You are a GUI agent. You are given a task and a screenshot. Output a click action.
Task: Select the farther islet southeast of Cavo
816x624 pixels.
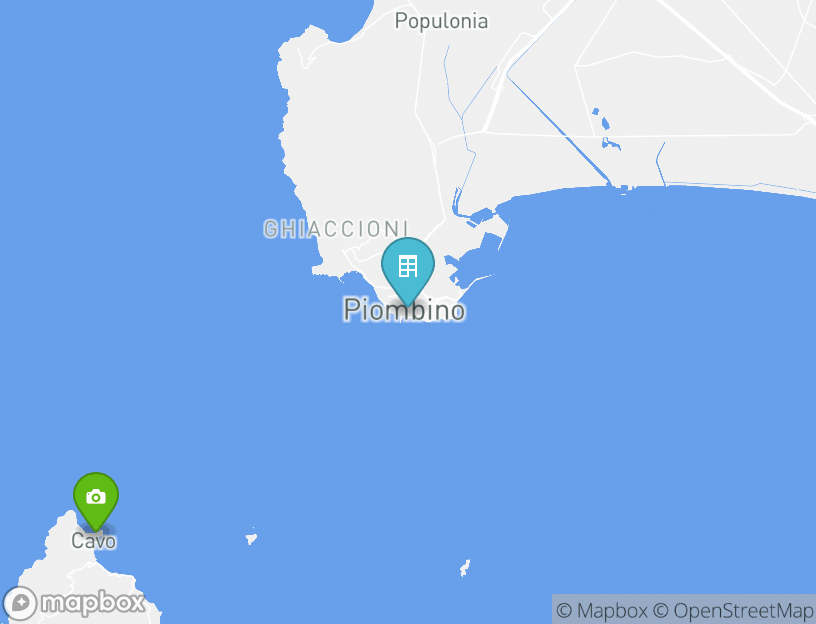point(465,568)
